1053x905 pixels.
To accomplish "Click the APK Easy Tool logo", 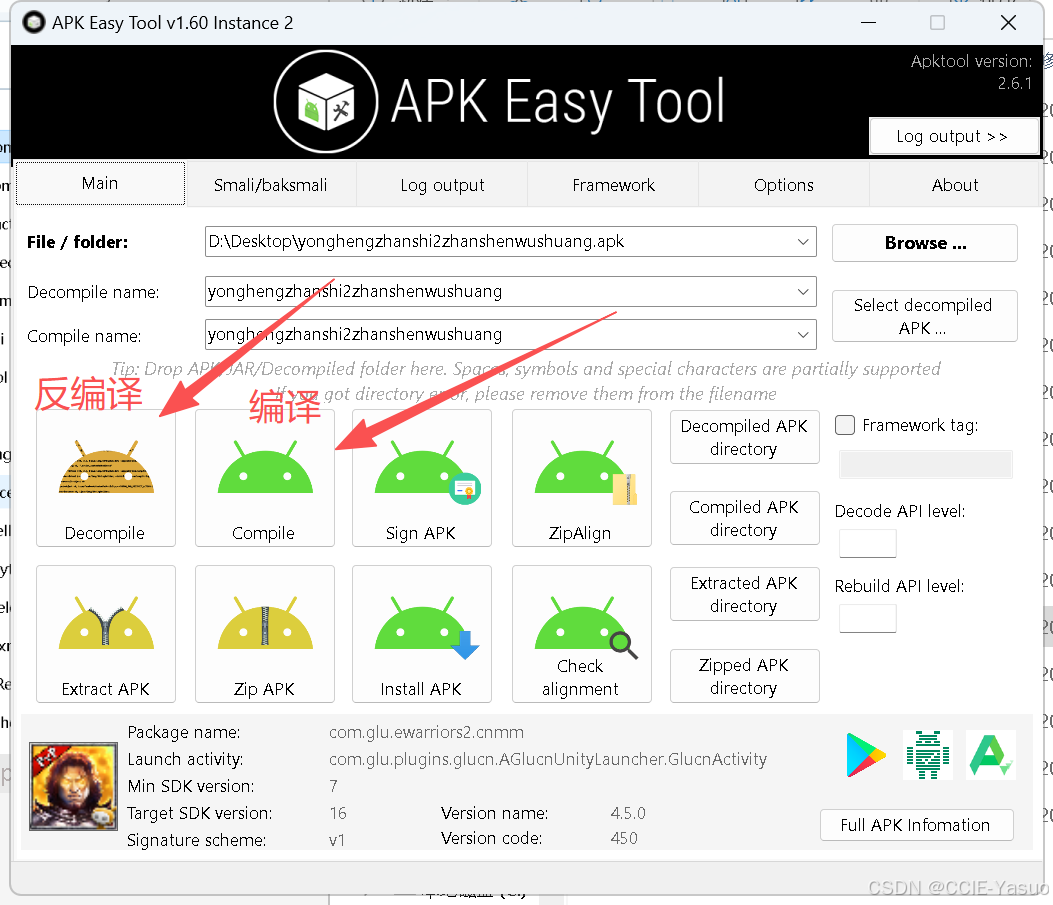I will click(x=326, y=102).
